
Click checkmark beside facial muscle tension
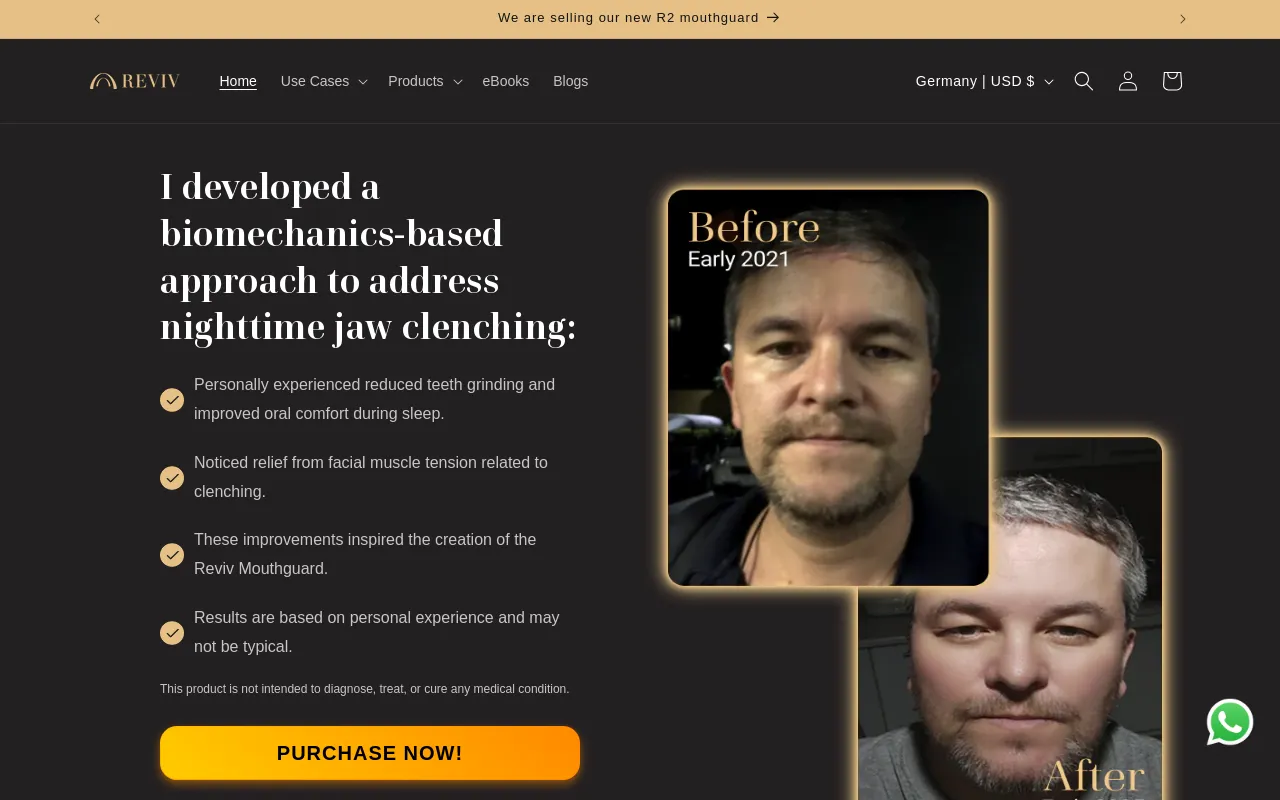172,478
